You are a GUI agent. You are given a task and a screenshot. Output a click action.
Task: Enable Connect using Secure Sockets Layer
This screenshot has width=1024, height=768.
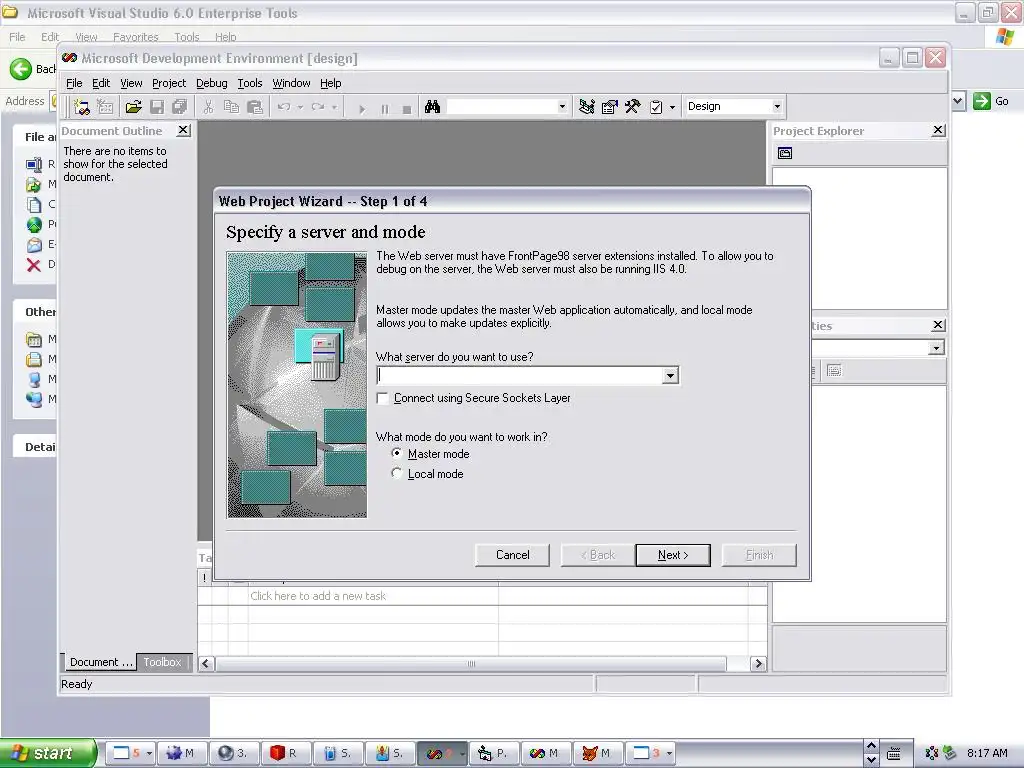(383, 398)
